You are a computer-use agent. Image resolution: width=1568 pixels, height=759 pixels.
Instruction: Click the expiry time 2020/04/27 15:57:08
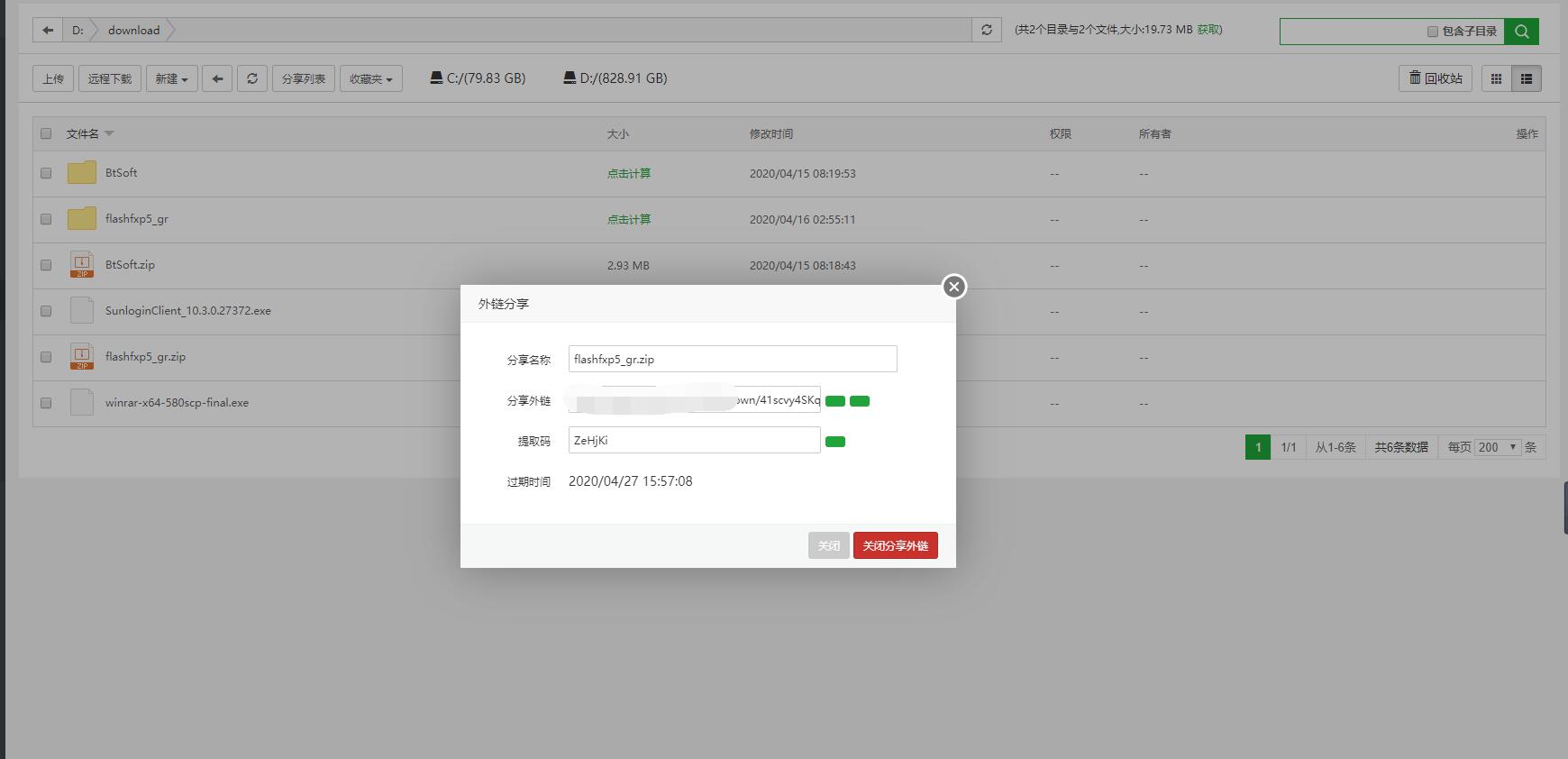click(x=631, y=481)
